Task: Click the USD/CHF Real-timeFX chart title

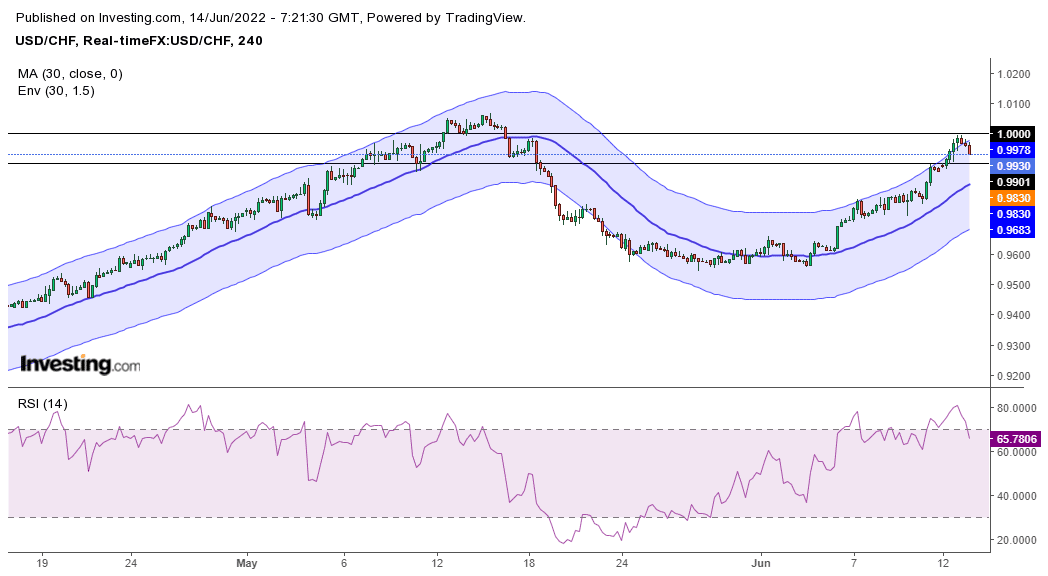Action: [x=139, y=41]
